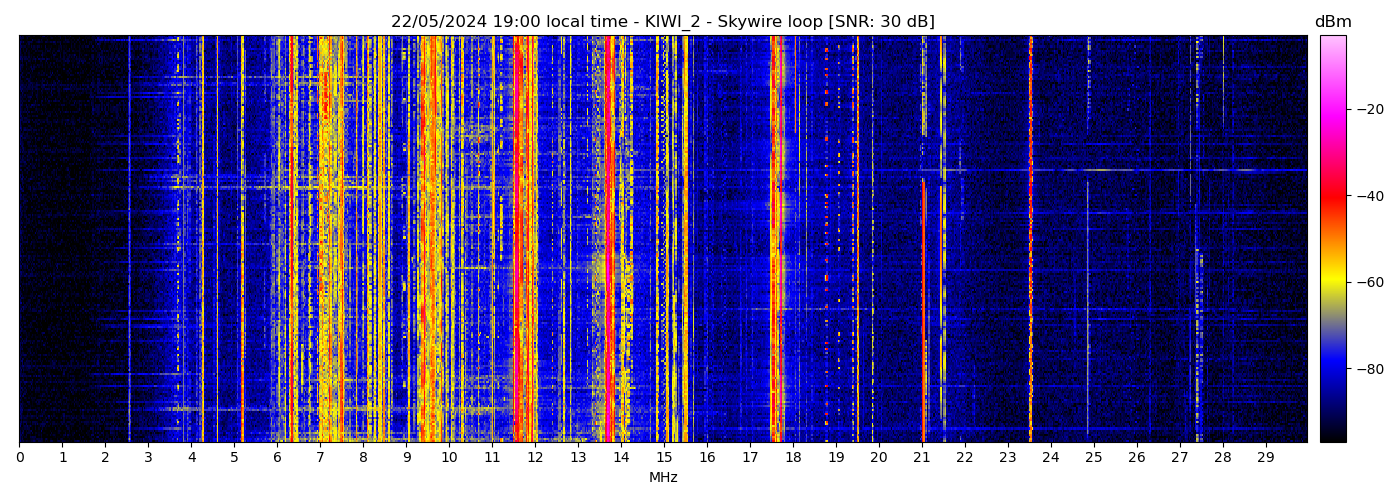Click the spectrogram title text at top
The width and height of the screenshot is (1400, 500).
coord(662,22)
